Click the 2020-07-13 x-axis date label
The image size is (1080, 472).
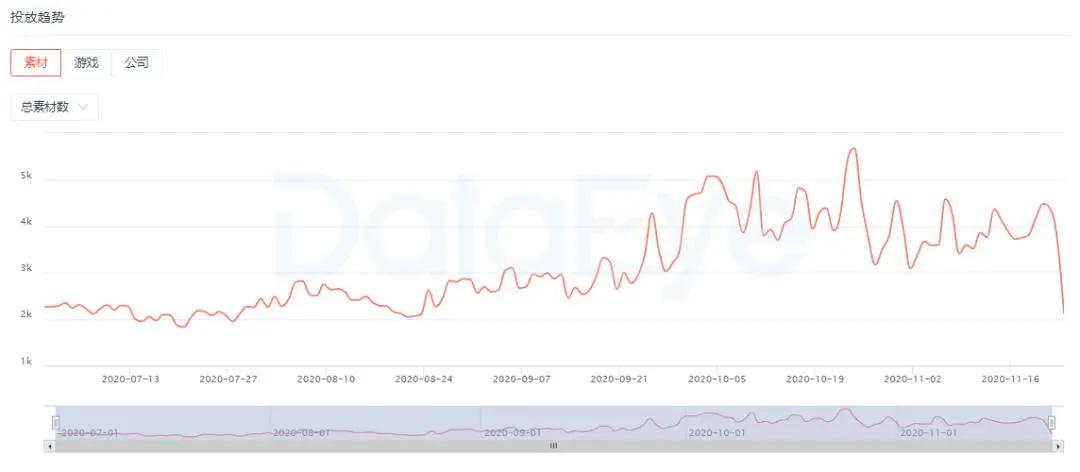click(131, 379)
